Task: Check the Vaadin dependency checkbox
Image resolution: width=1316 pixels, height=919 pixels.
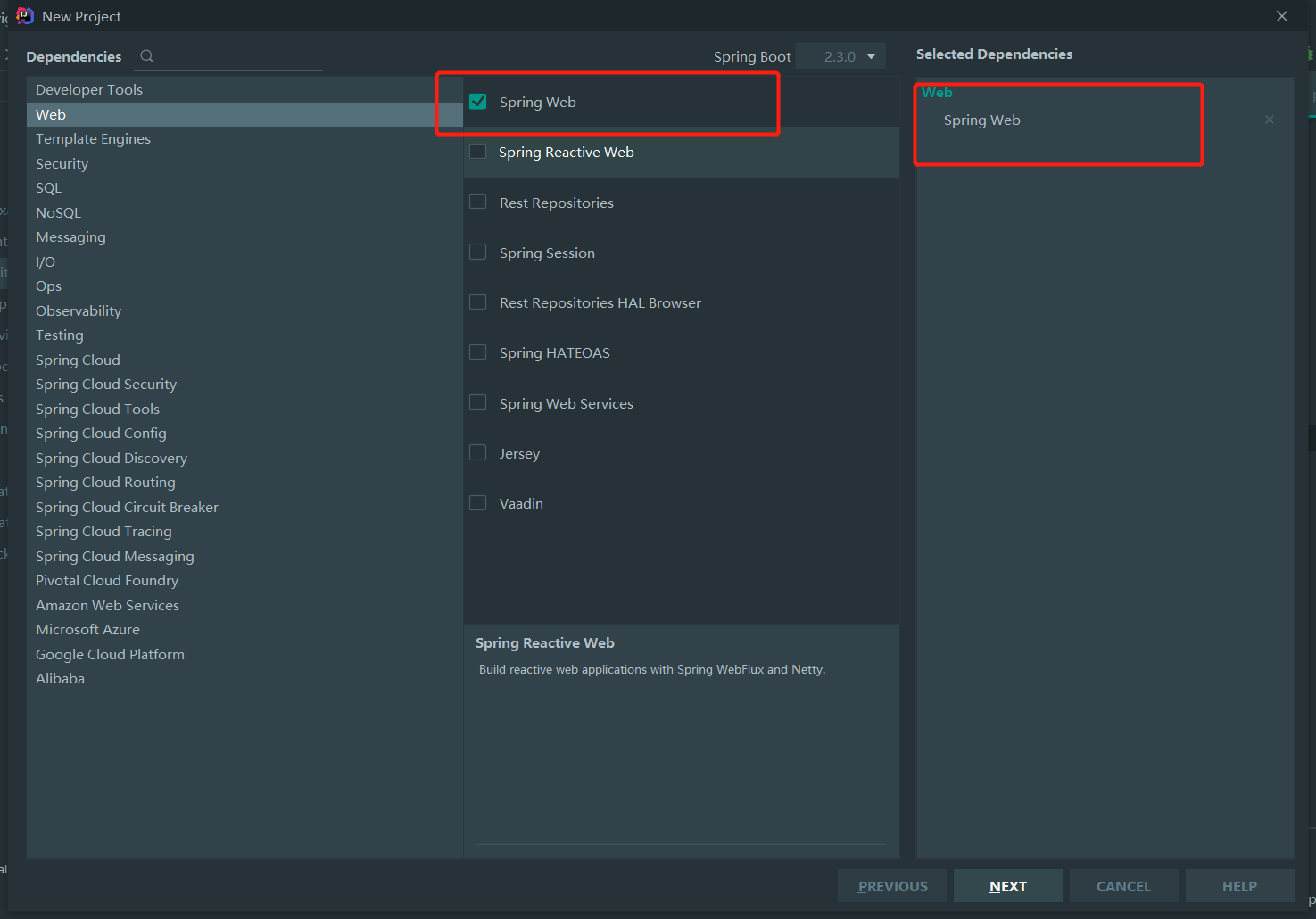Action: (x=478, y=503)
